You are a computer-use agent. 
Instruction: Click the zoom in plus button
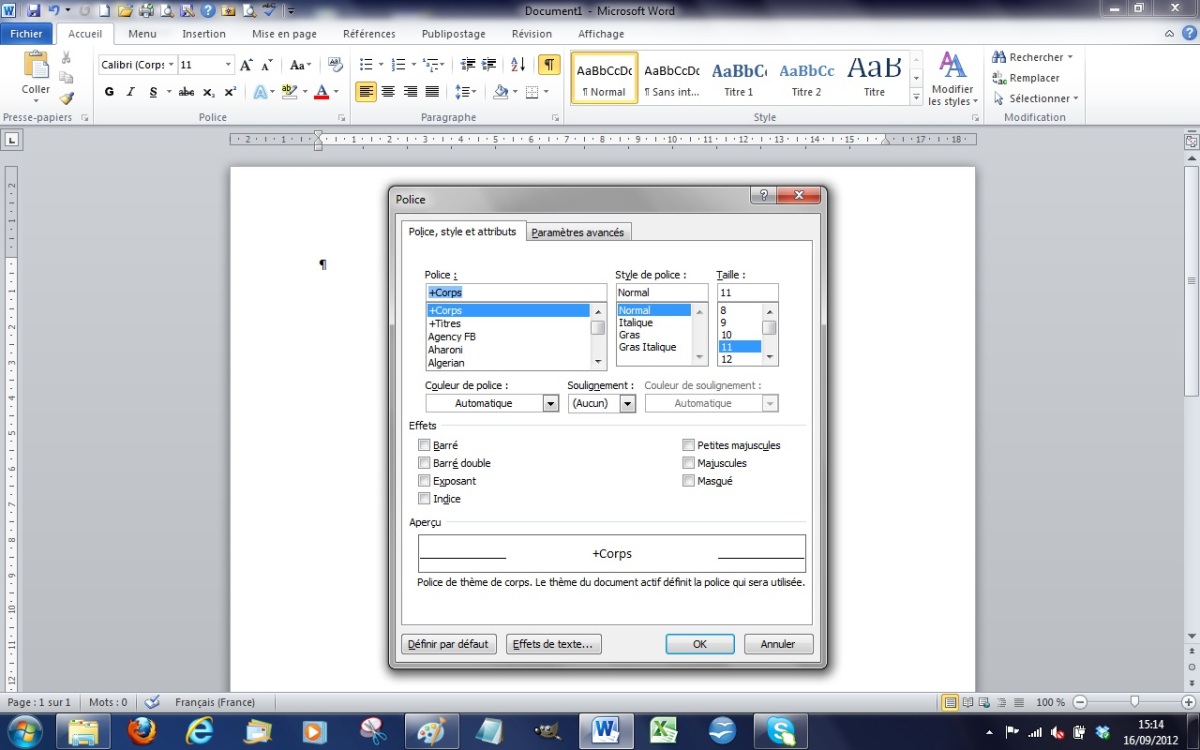1188,702
